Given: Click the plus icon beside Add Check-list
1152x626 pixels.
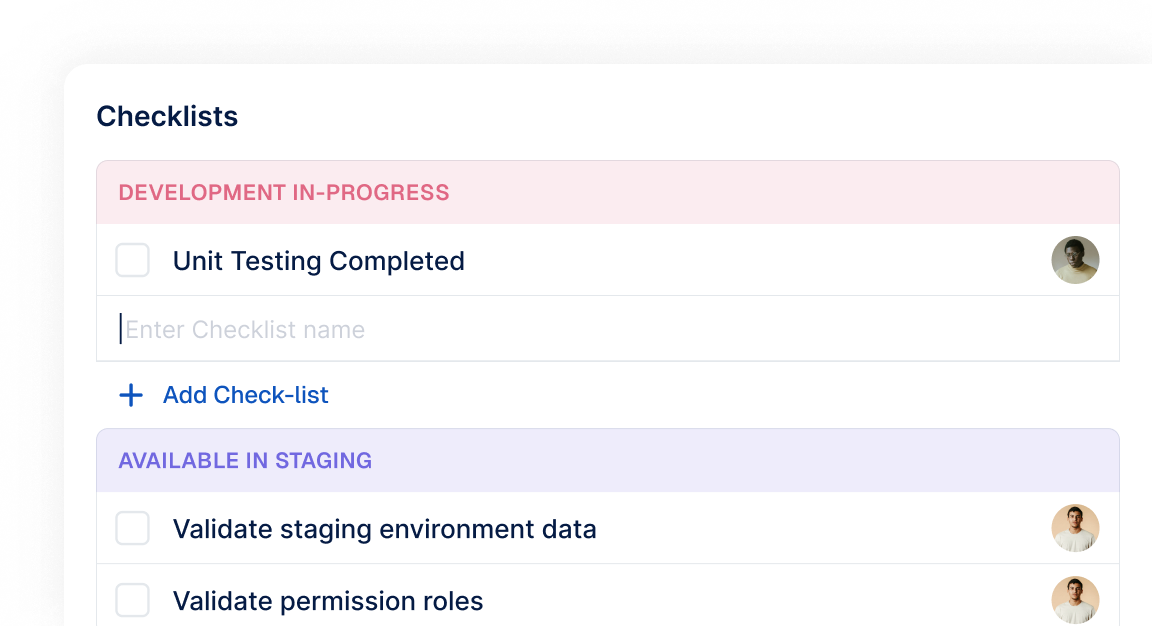Looking at the screenshot, I should [x=131, y=395].
